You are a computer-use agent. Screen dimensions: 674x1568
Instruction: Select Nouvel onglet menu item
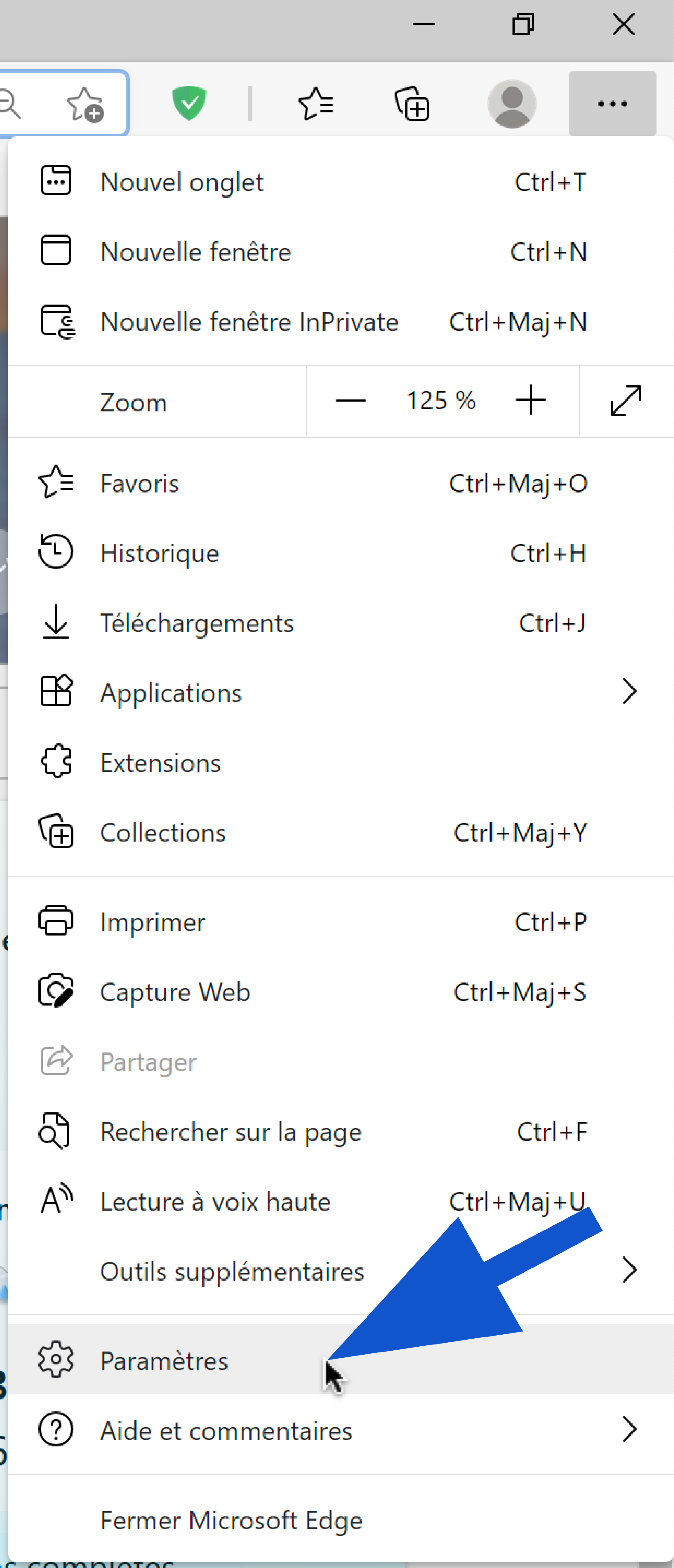point(341,181)
